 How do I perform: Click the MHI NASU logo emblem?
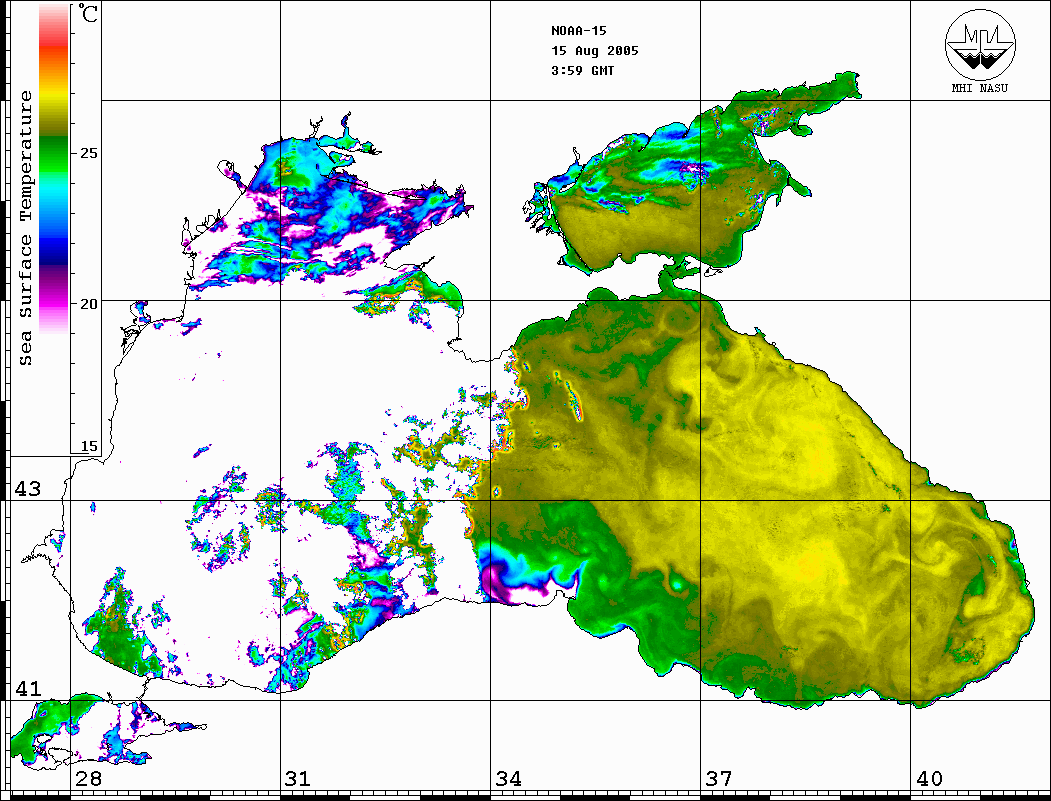pos(980,44)
